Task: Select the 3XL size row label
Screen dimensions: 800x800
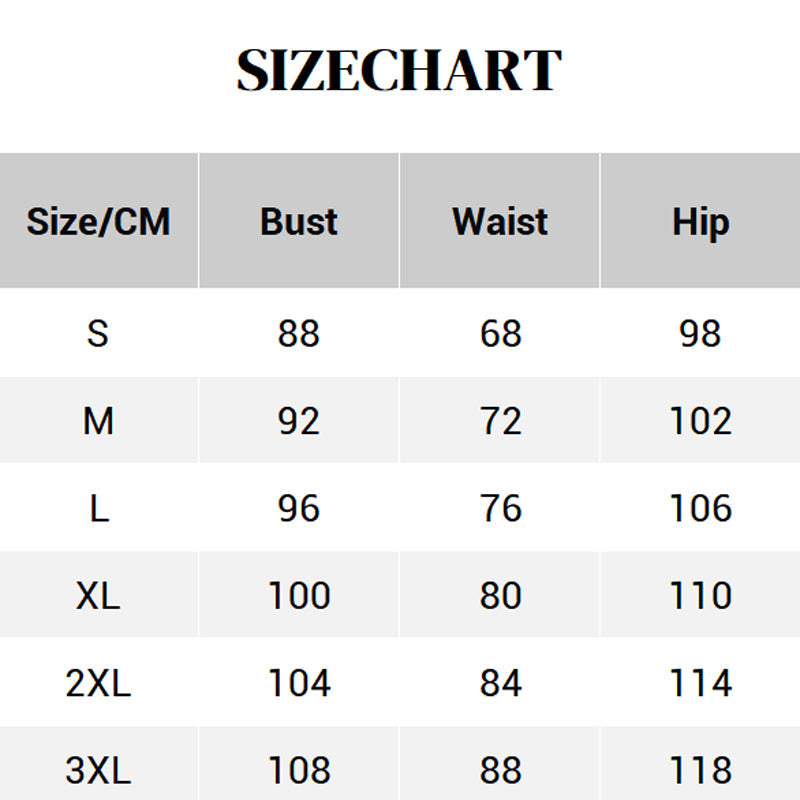Action: pyautogui.click(x=98, y=770)
